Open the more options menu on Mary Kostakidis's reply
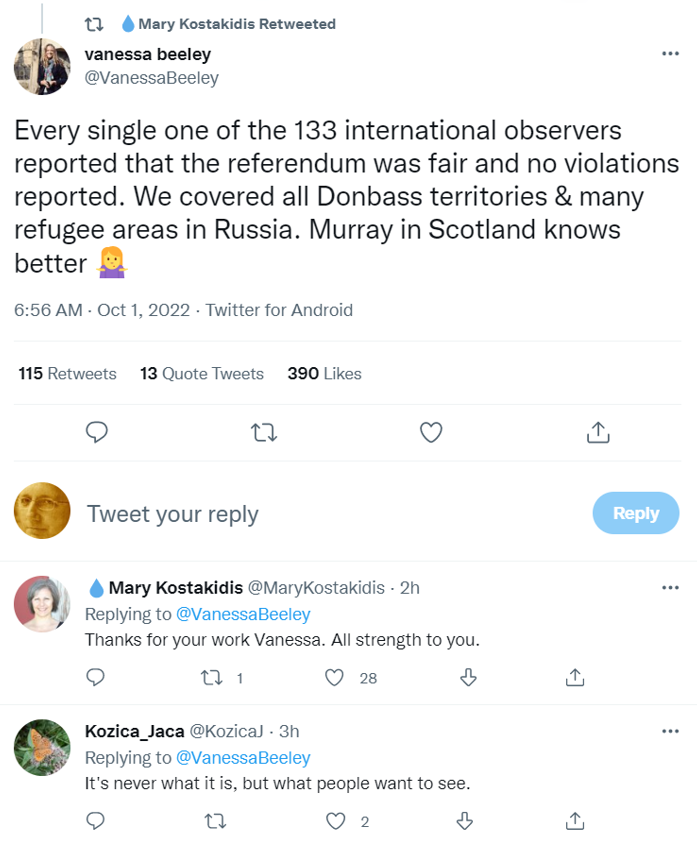 tap(670, 588)
